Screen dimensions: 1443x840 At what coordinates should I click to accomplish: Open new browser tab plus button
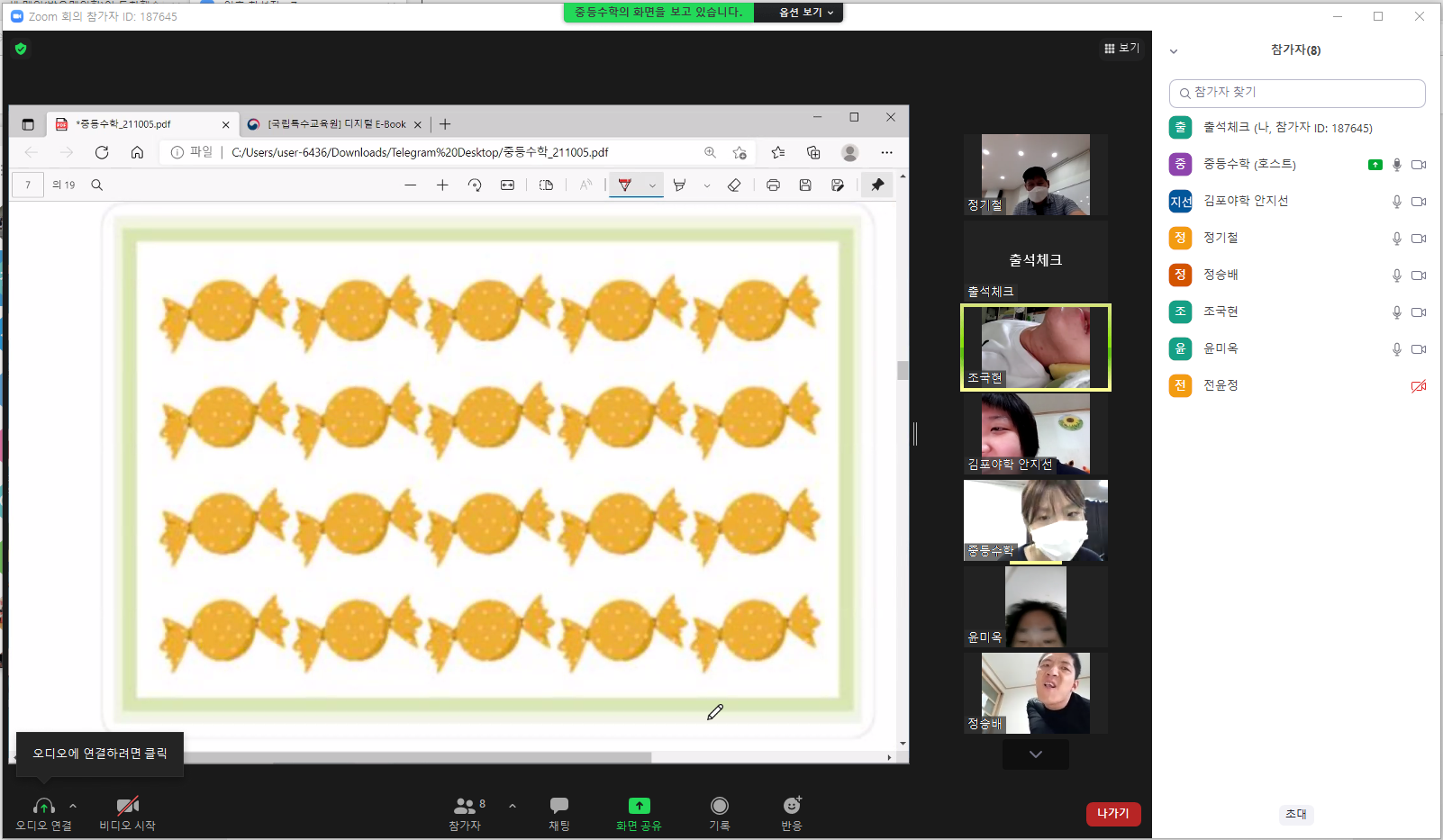tap(445, 124)
